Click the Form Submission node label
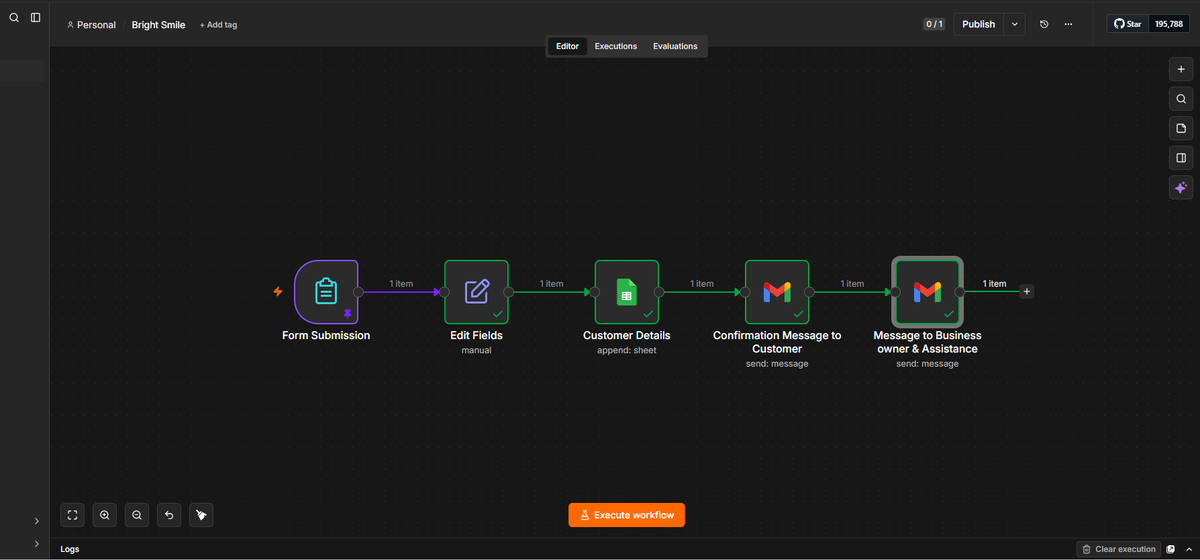This screenshot has width=1200, height=560. (x=326, y=336)
